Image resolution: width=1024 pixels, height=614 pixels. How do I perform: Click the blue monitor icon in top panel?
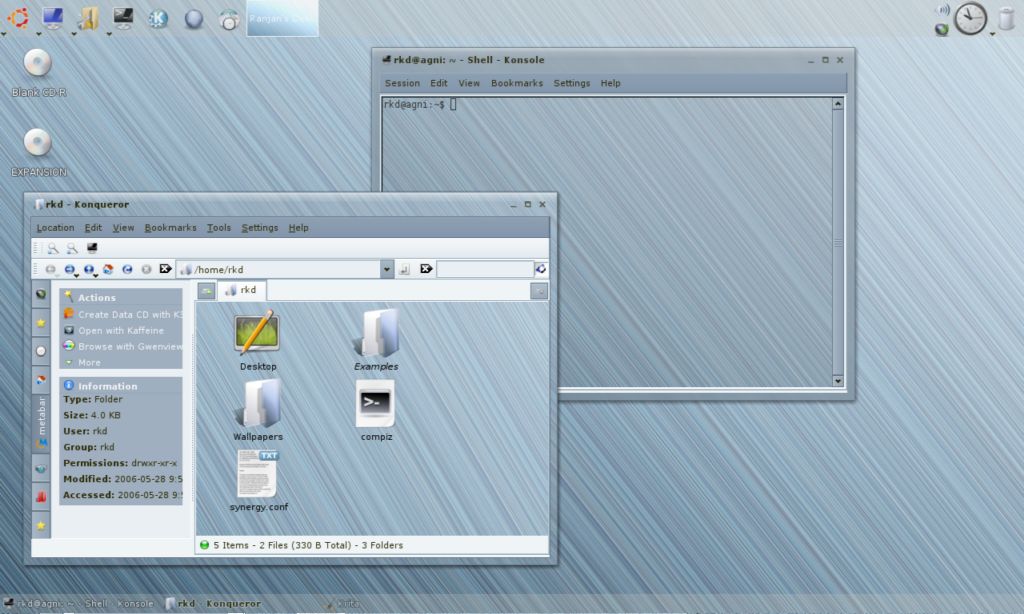[53, 18]
